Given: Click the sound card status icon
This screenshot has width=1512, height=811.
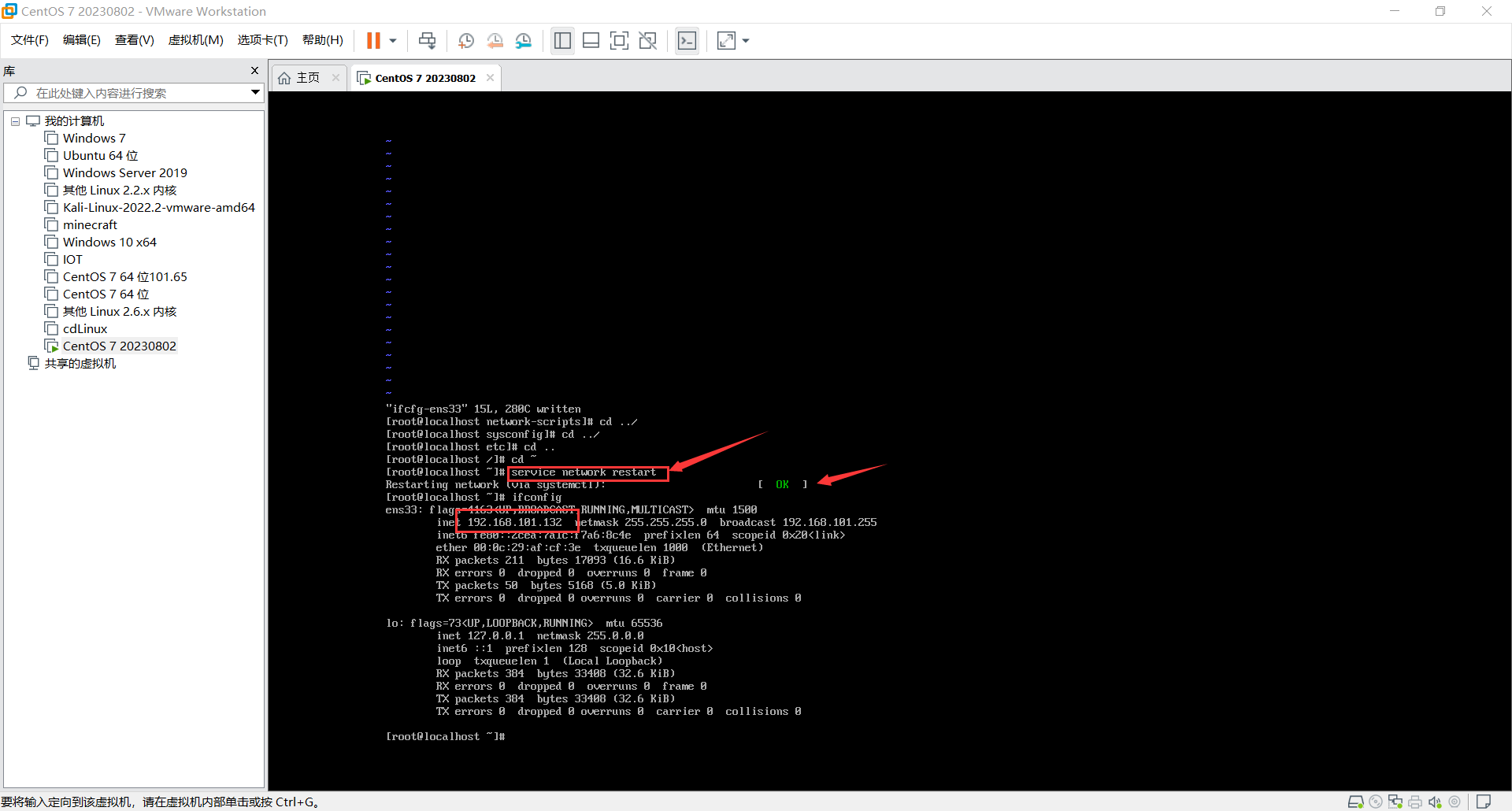Looking at the screenshot, I should click(1435, 802).
